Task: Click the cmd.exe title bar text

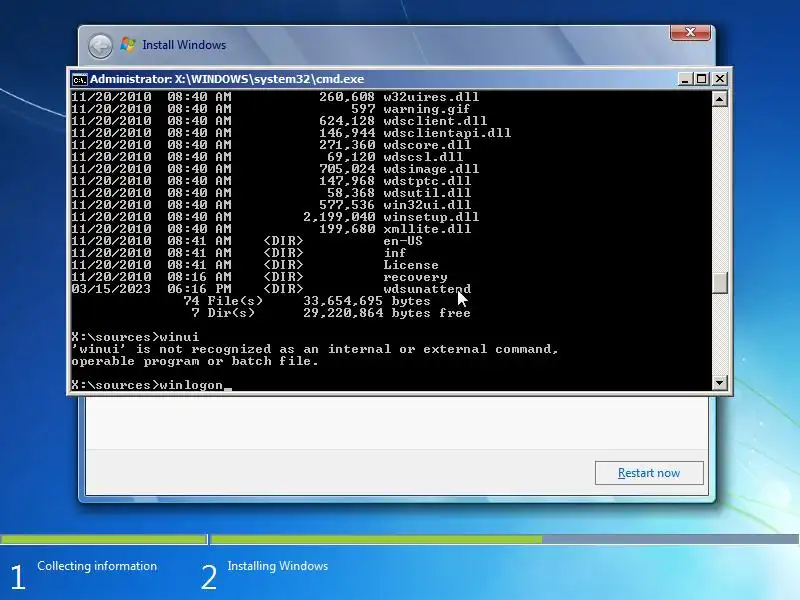Action: coord(227,79)
